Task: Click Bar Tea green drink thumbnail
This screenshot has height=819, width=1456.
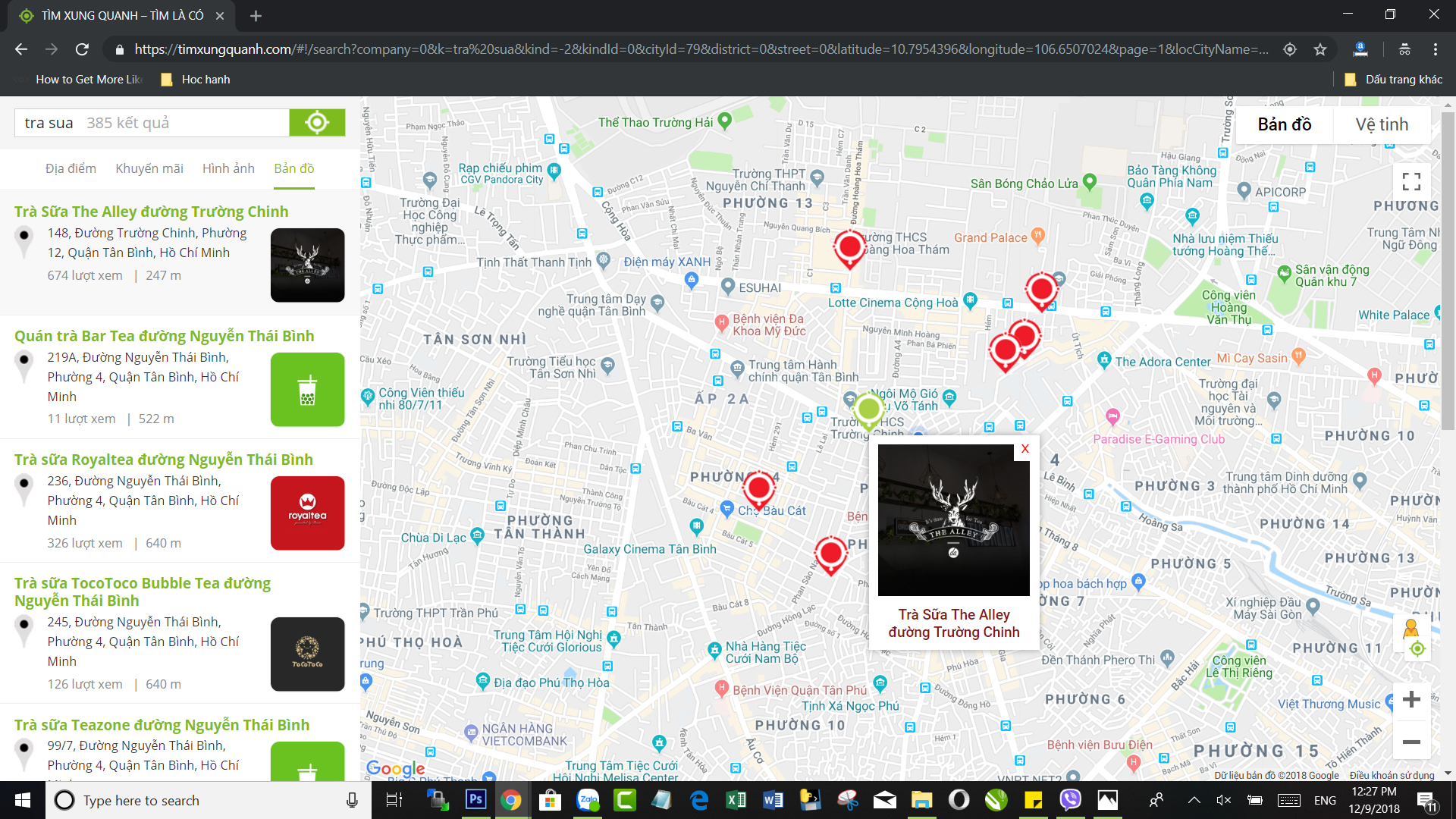Action: [307, 390]
